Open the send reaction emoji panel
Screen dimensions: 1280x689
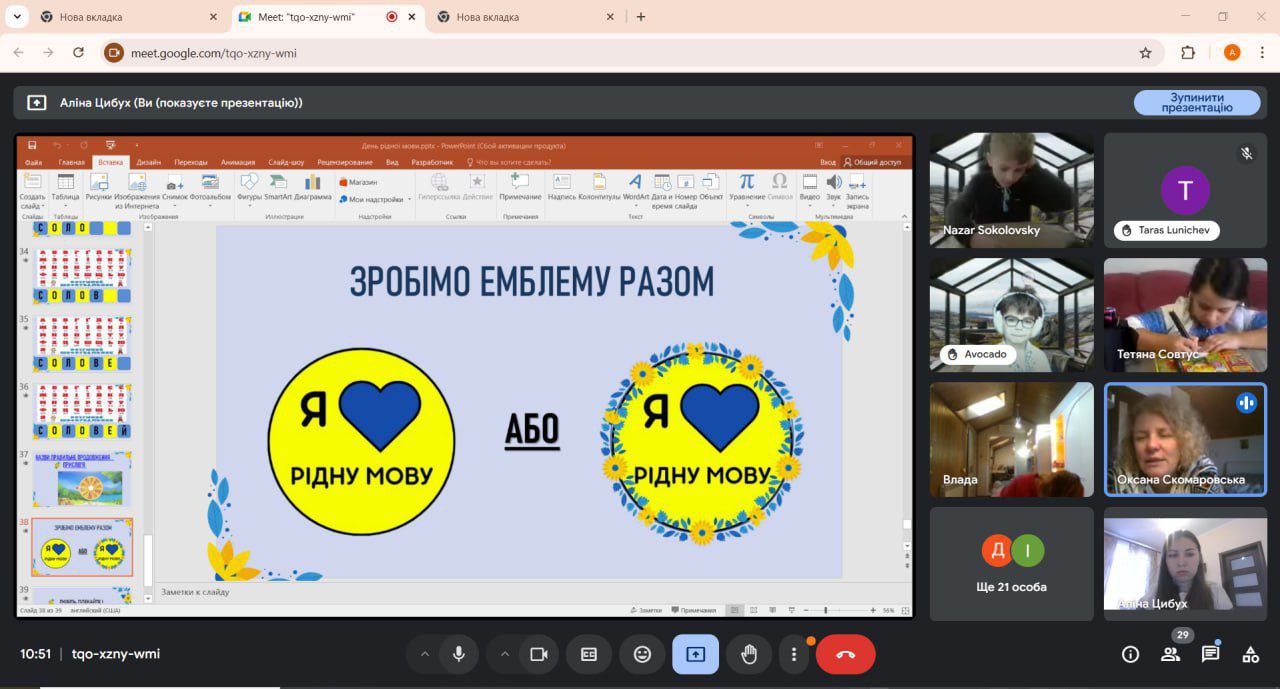click(642, 654)
